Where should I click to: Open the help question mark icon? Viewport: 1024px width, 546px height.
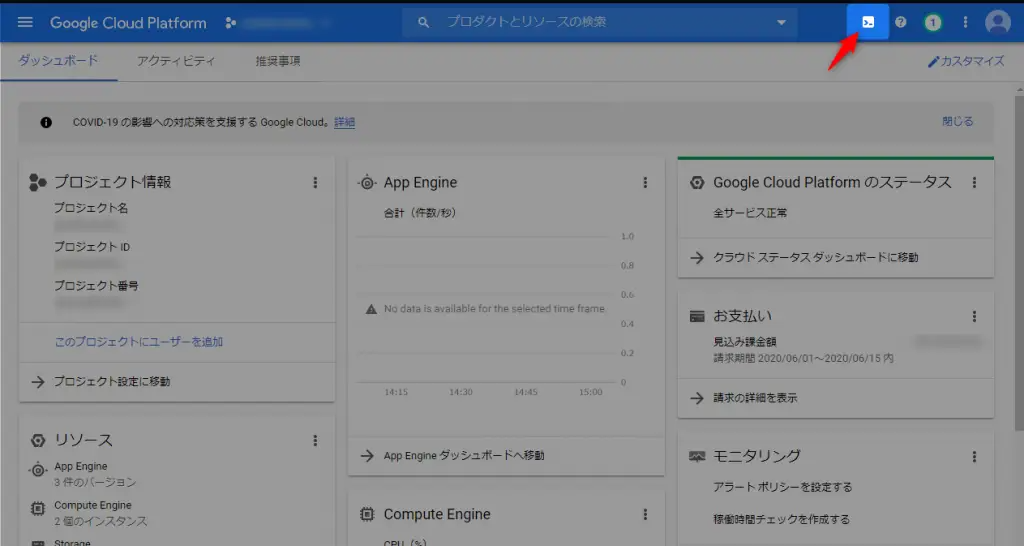click(x=901, y=22)
